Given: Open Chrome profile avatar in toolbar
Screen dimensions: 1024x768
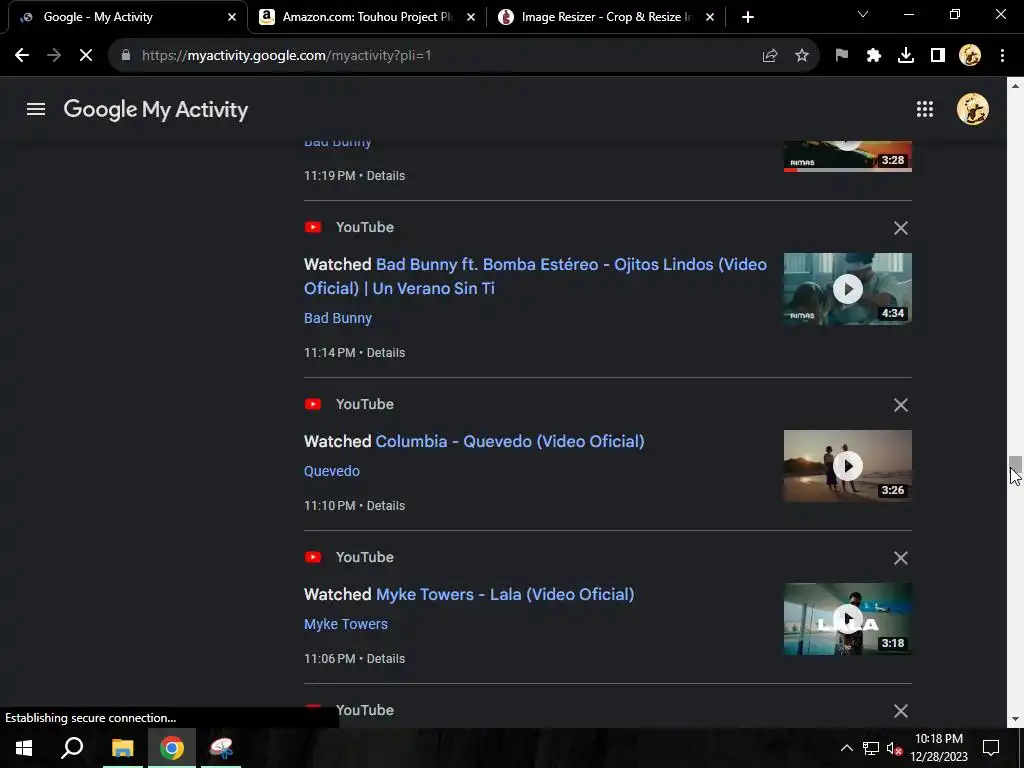Looking at the screenshot, I should 970,56.
